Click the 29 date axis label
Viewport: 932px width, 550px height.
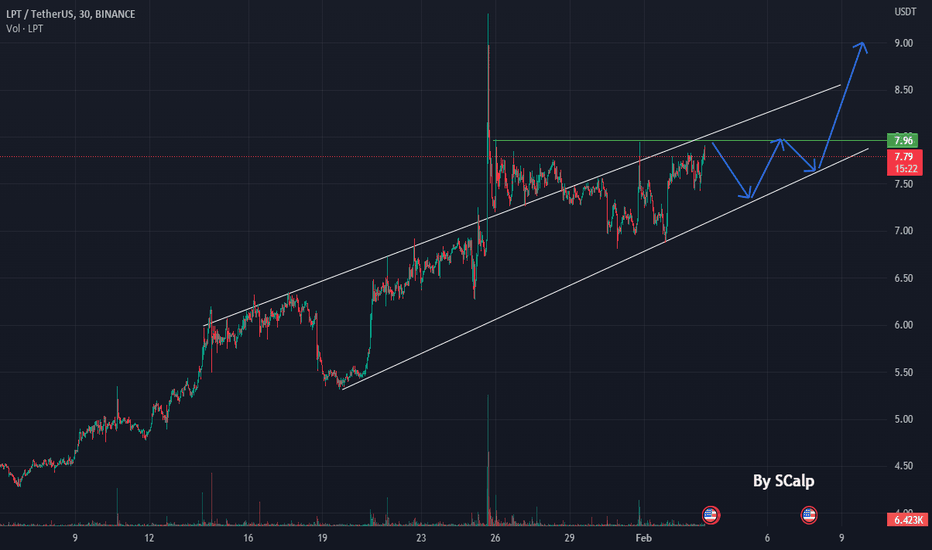[569, 538]
